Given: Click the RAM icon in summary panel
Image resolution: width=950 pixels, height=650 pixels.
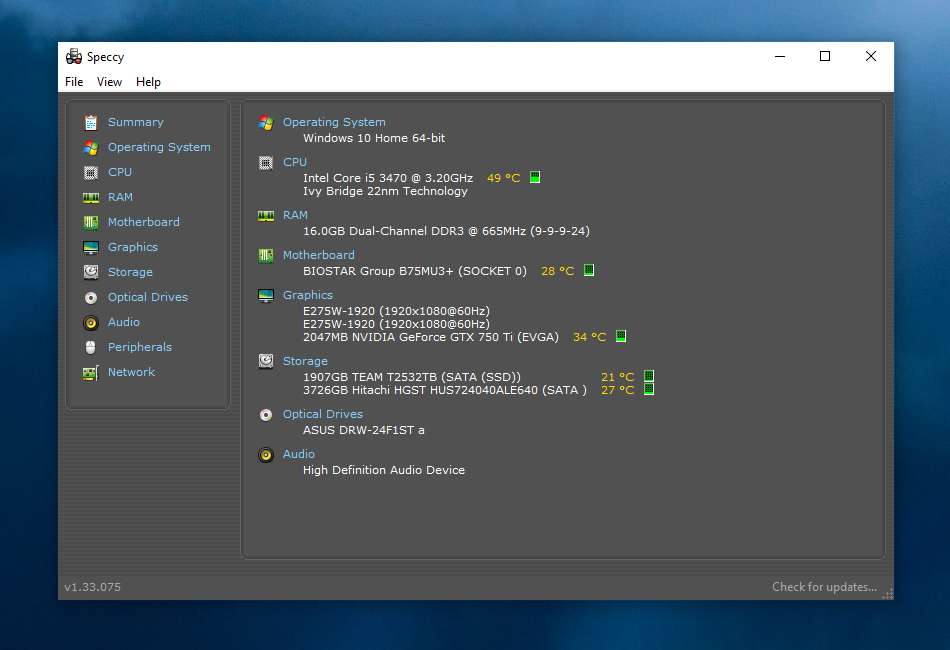Looking at the screenshot, I should pos(266,216).
